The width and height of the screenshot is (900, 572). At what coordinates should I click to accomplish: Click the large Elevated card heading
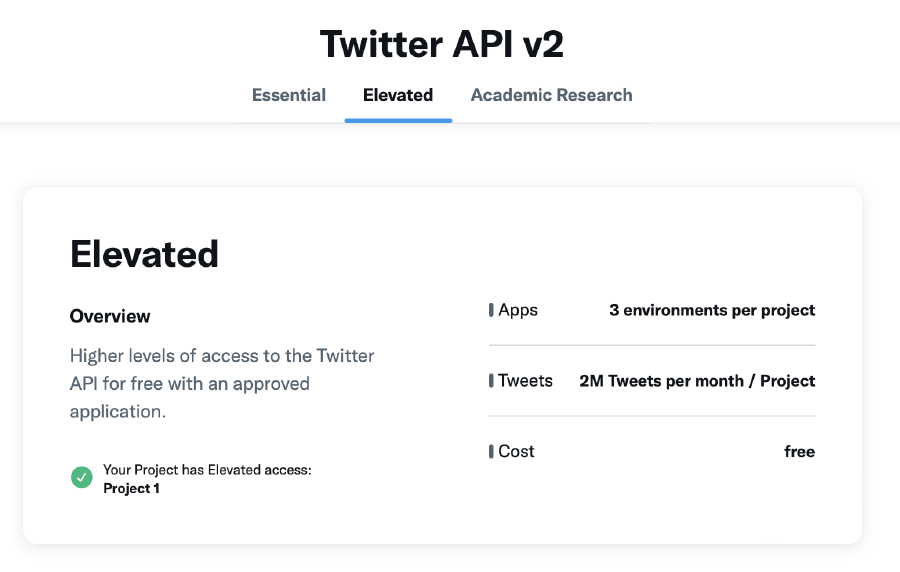point(144,254)
